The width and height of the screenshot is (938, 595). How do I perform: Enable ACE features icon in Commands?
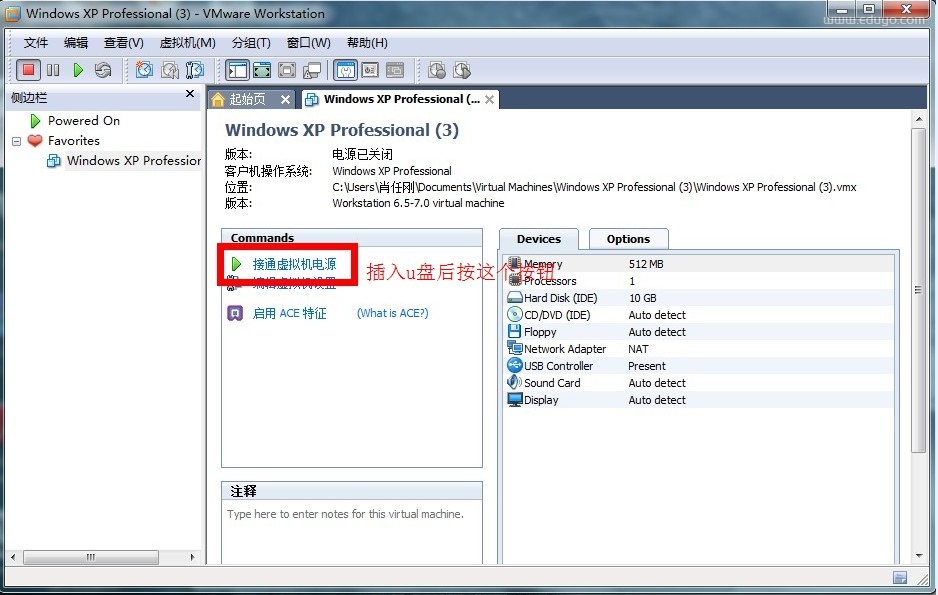(235, 313)
